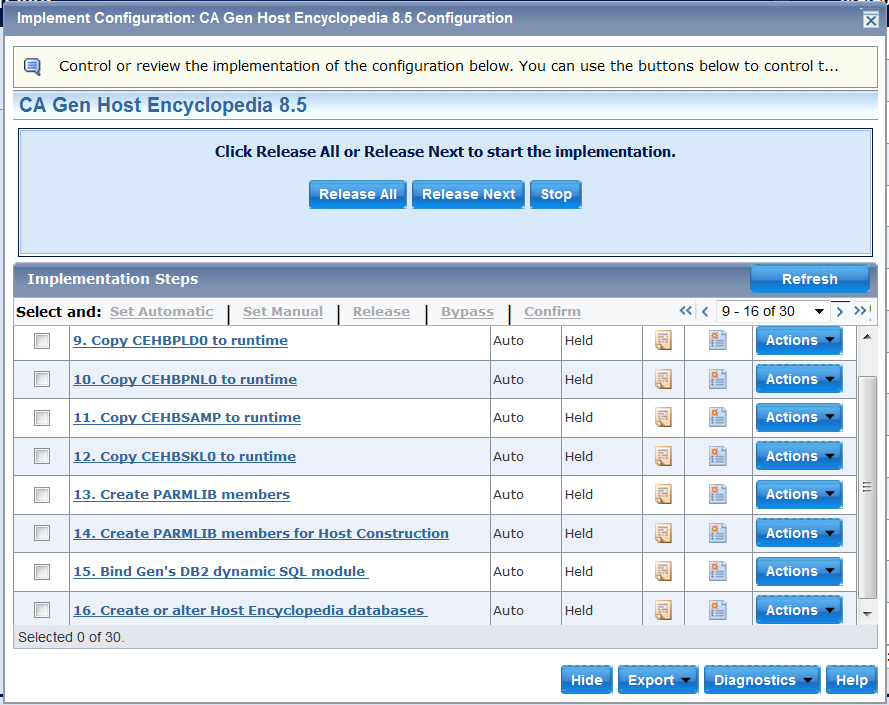Expand Actions menu for step 12
The width and height of the screenshot is (889, 705).
799,456
